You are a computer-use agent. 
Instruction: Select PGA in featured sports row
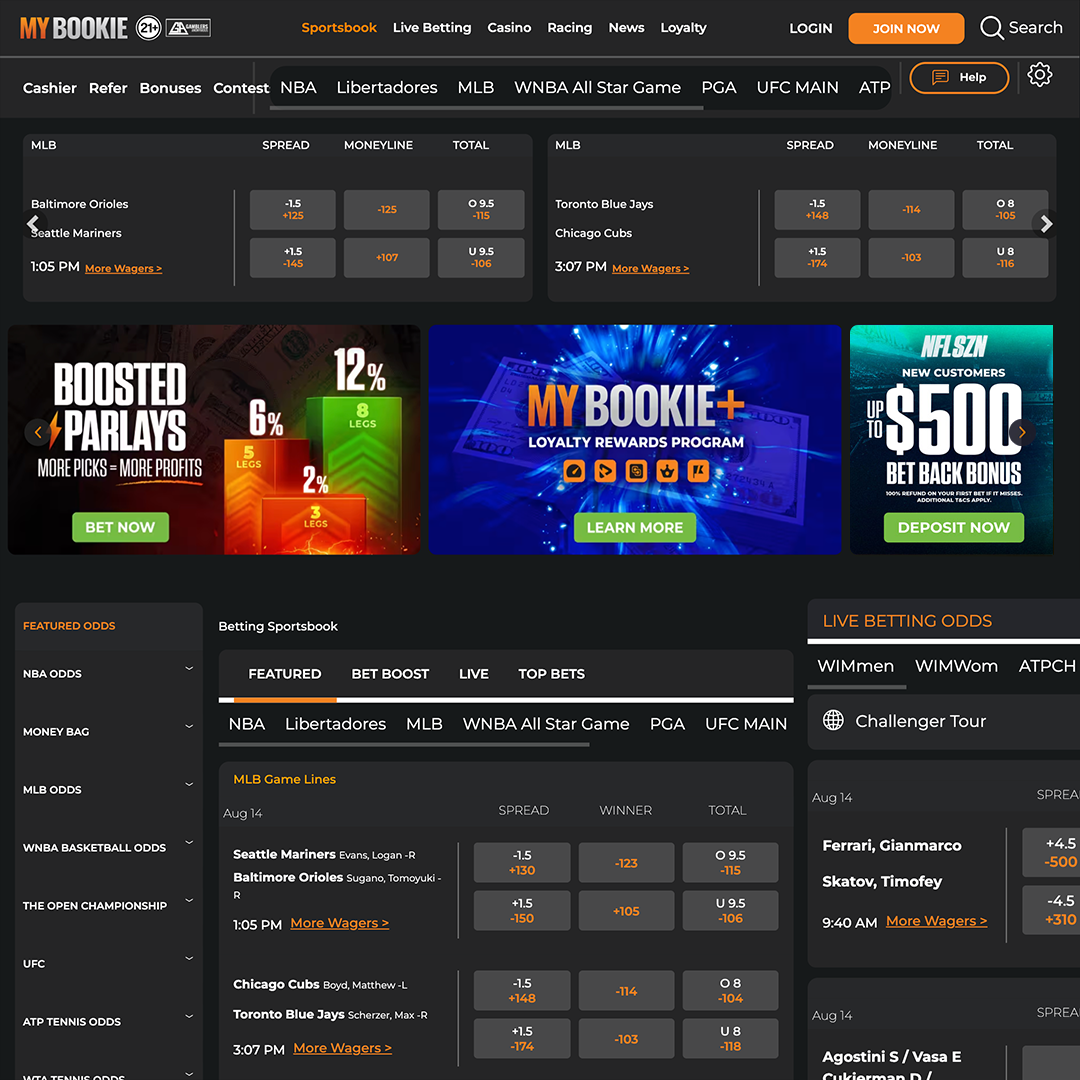(667, 724)
